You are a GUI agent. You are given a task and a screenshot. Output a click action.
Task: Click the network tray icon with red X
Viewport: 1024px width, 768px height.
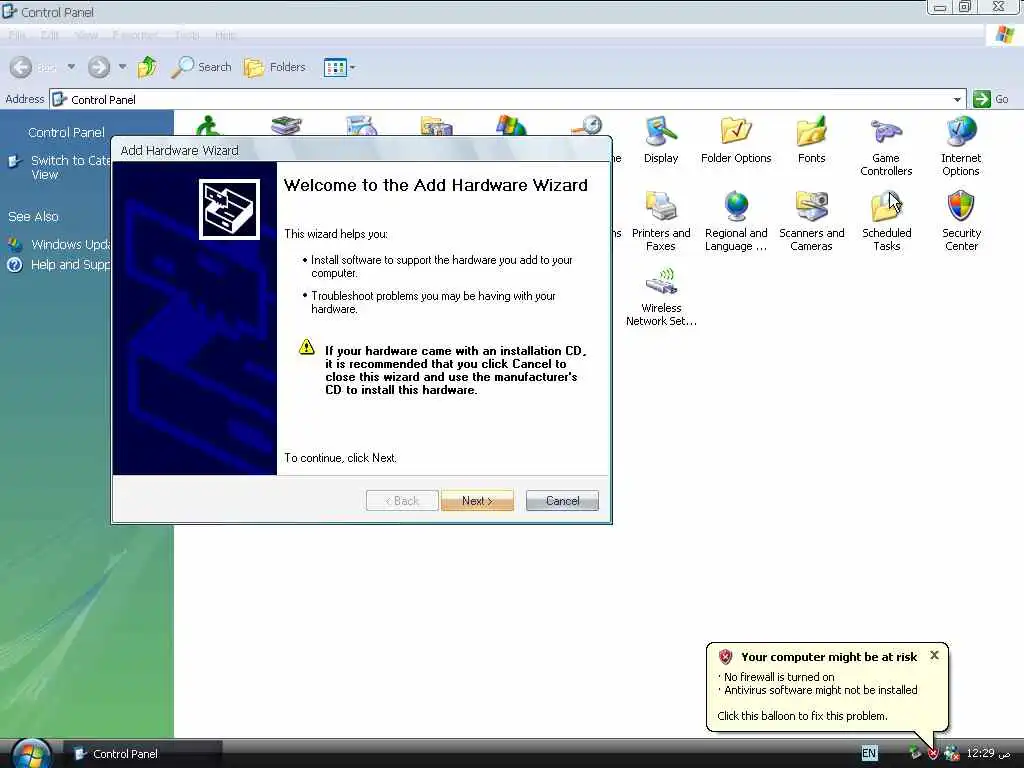click(952, 754)
